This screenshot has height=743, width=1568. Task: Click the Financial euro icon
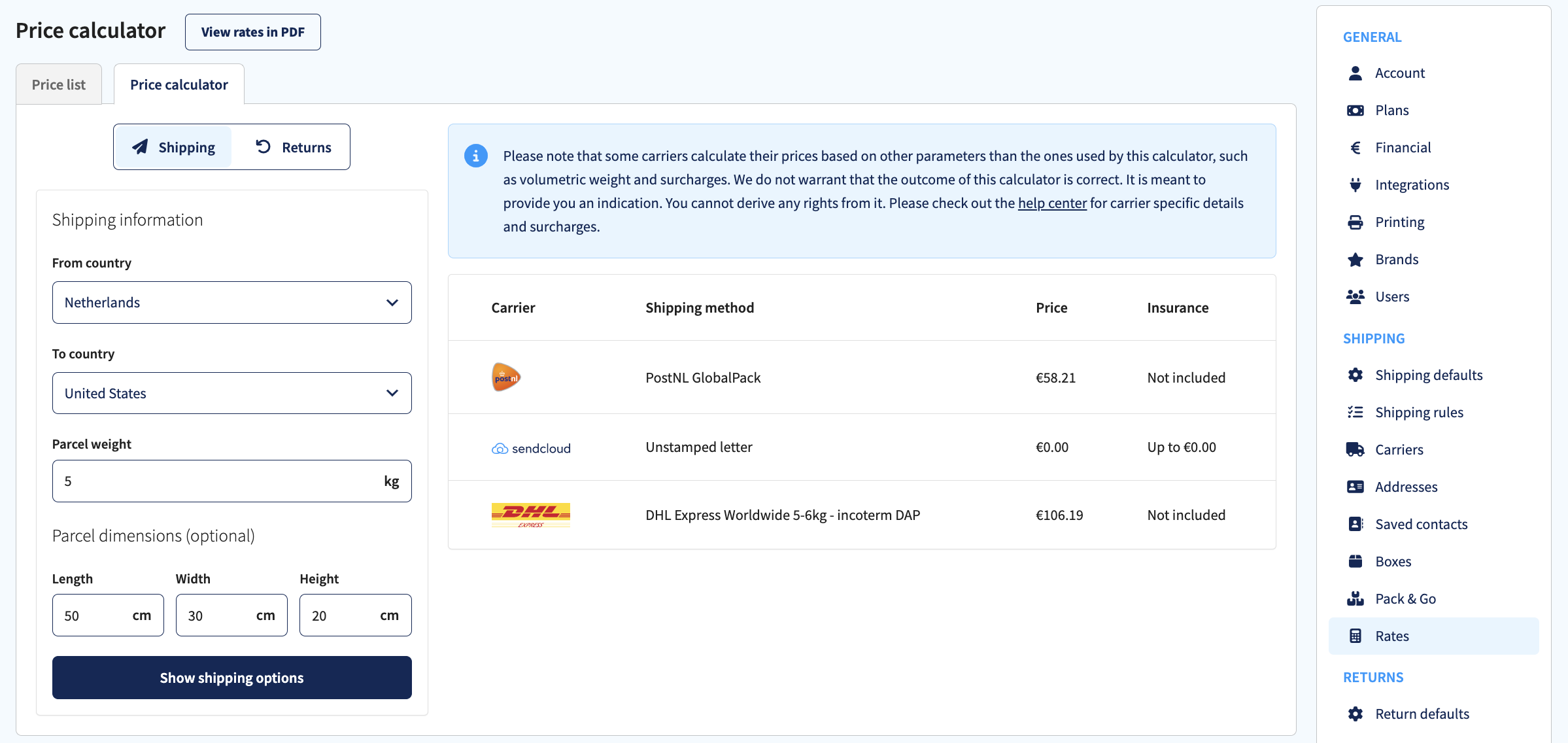[1355, 148]
